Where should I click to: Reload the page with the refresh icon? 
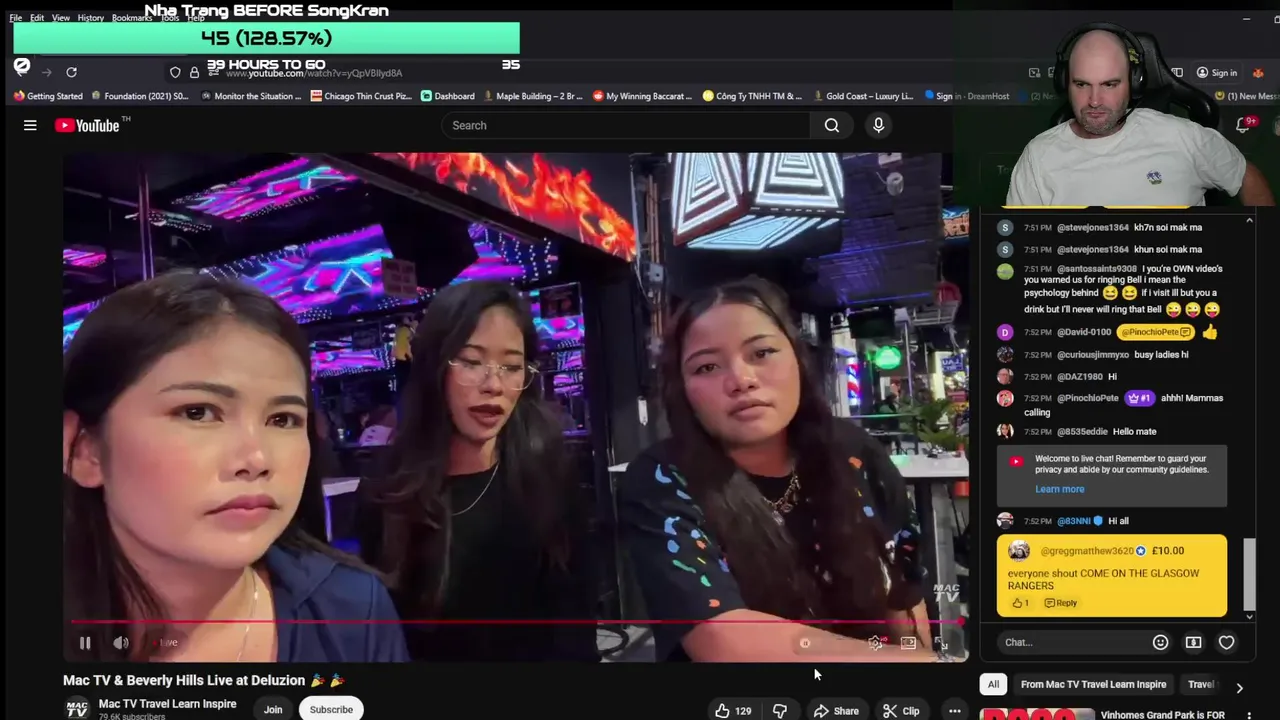[x=71, y=72]
